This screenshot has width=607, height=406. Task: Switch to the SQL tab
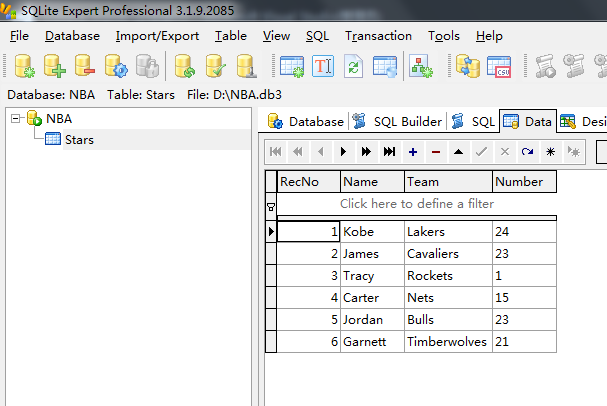point(473,122)
